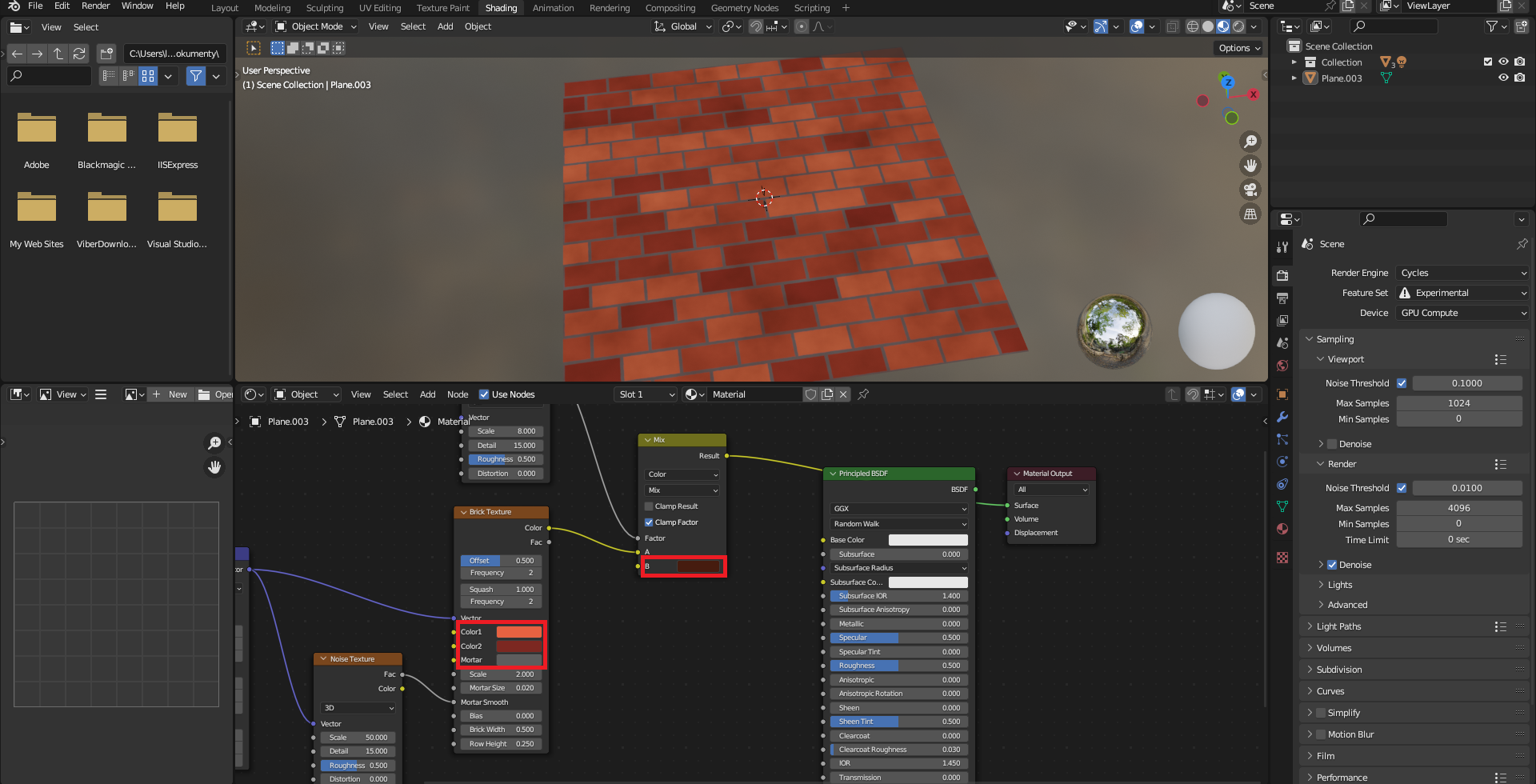1536x784 pixels.
Task: Click the zoom magnifier icon in 3D viewport
Action: click(x=1250, y=142)
